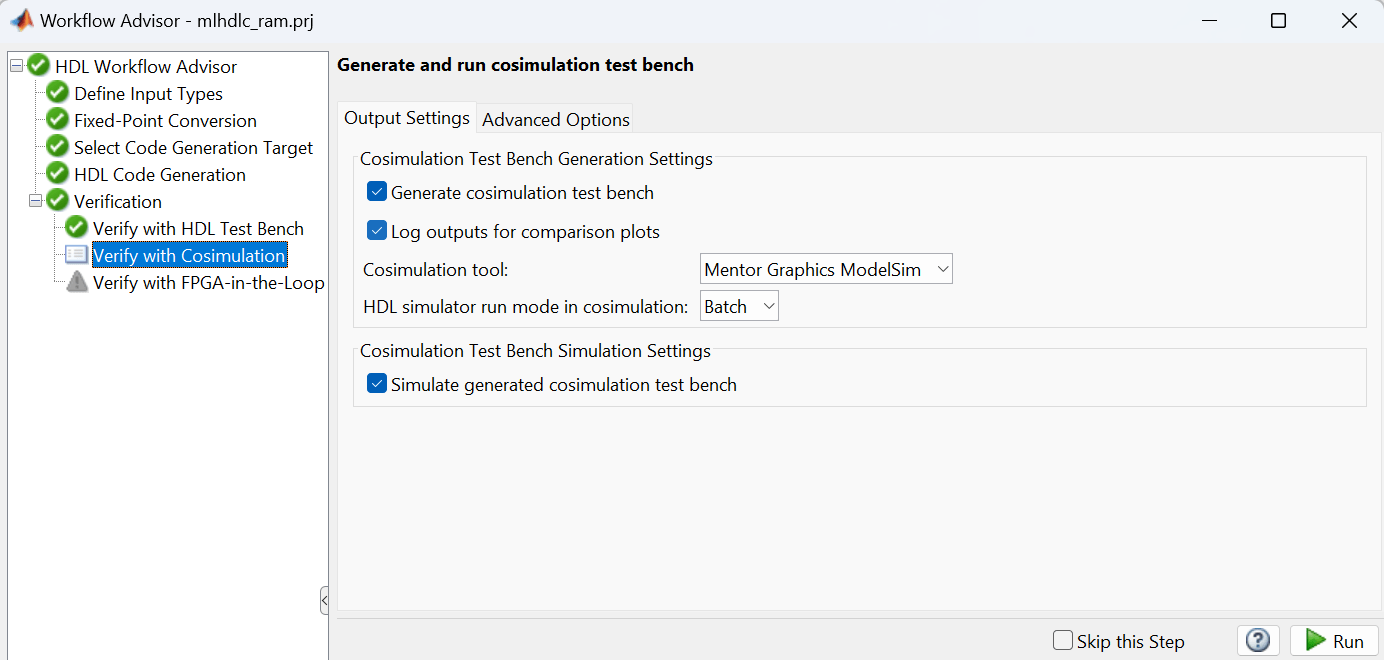Select the Output Settings tab
1384x660 pixels.
coord(407,118)
